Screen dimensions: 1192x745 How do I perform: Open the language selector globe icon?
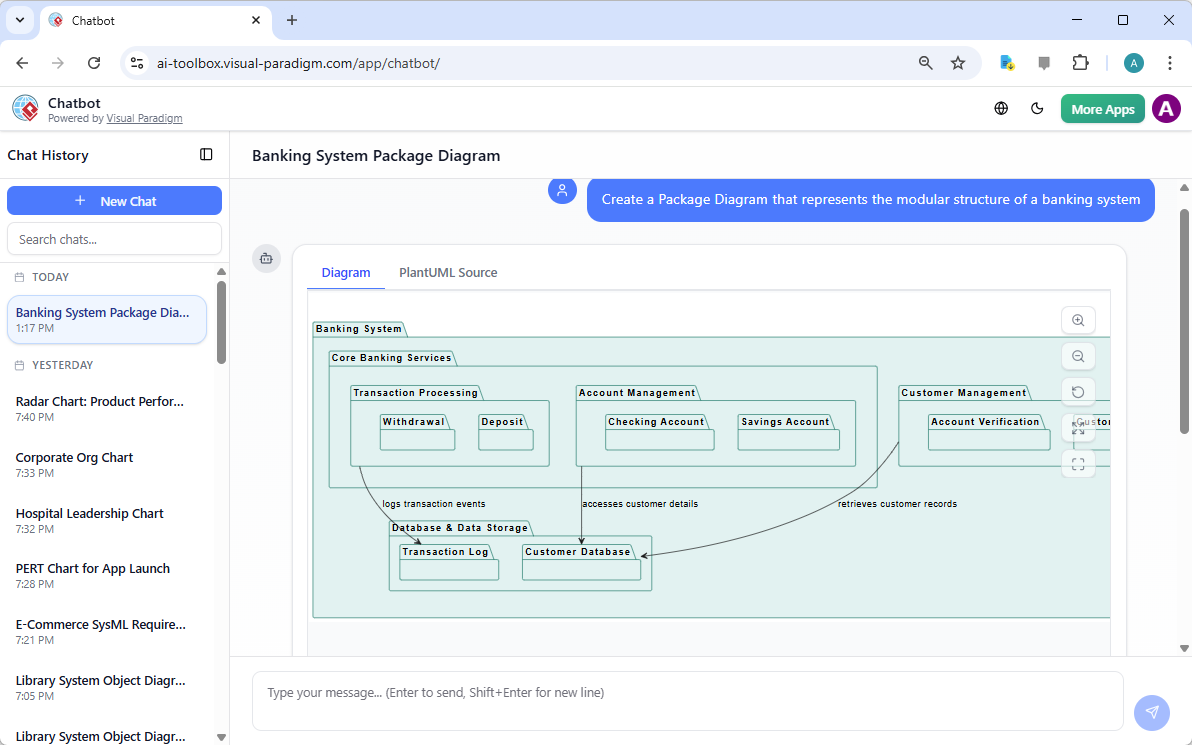(x=1001, y=108)
